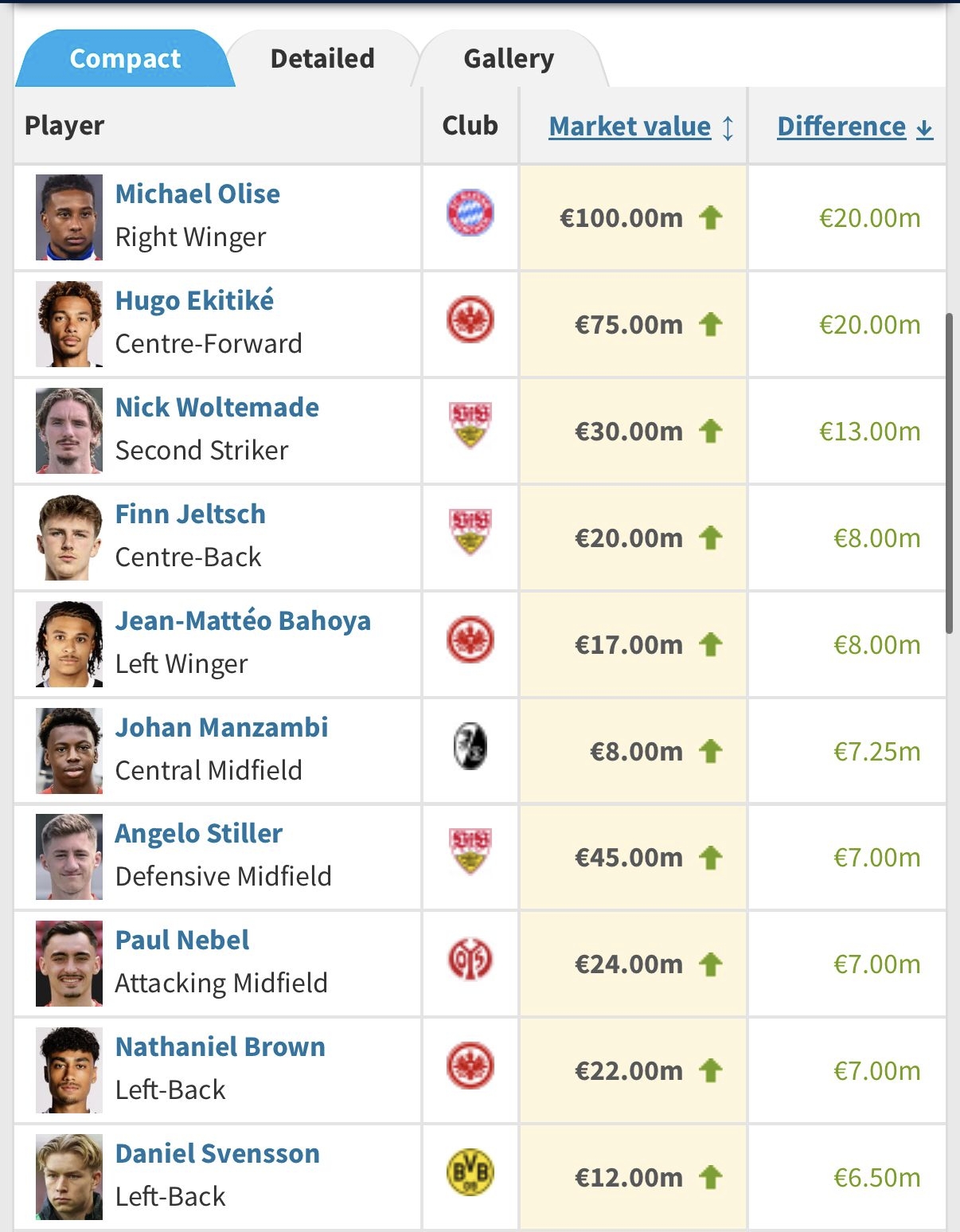Open Jean-Mattéo Bahoya player profile link
960x1232 pixels.
243,621
